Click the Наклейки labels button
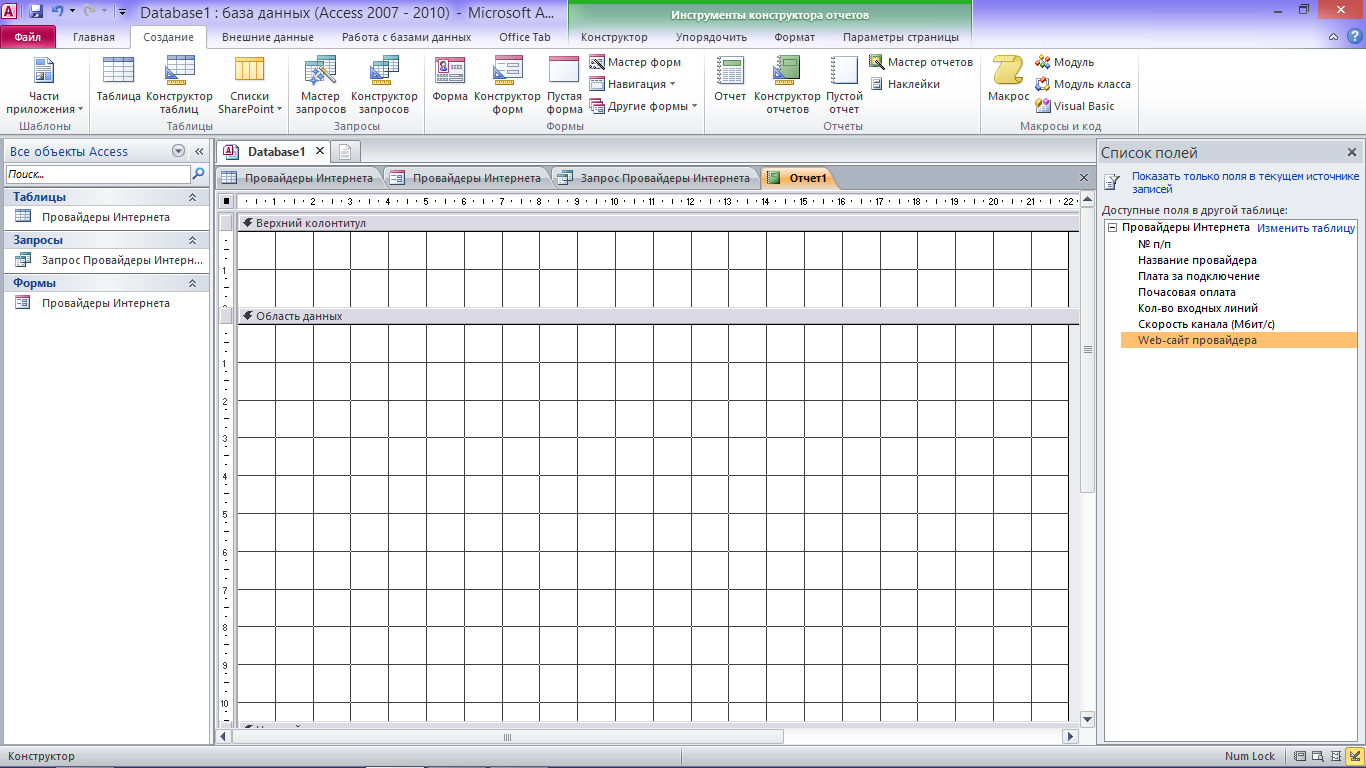This screenshot has width=1366, height=768. coord(905,84)
